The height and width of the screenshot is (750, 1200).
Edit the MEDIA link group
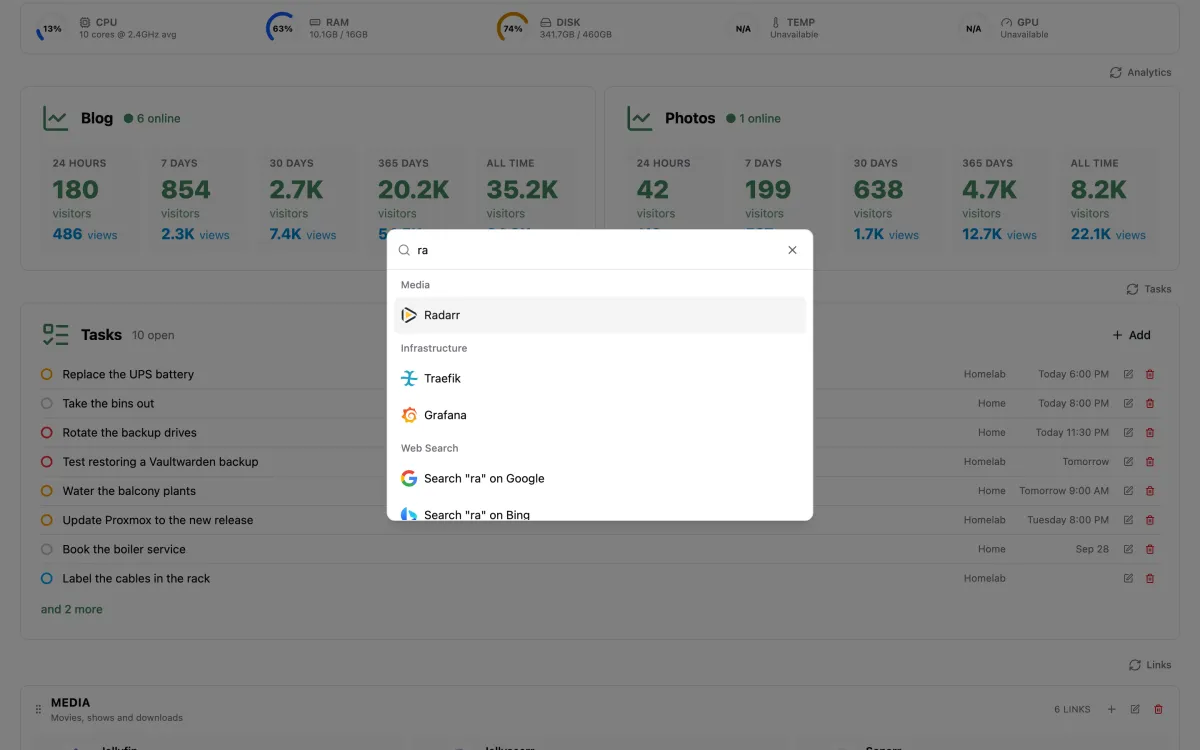[1135, 709]
